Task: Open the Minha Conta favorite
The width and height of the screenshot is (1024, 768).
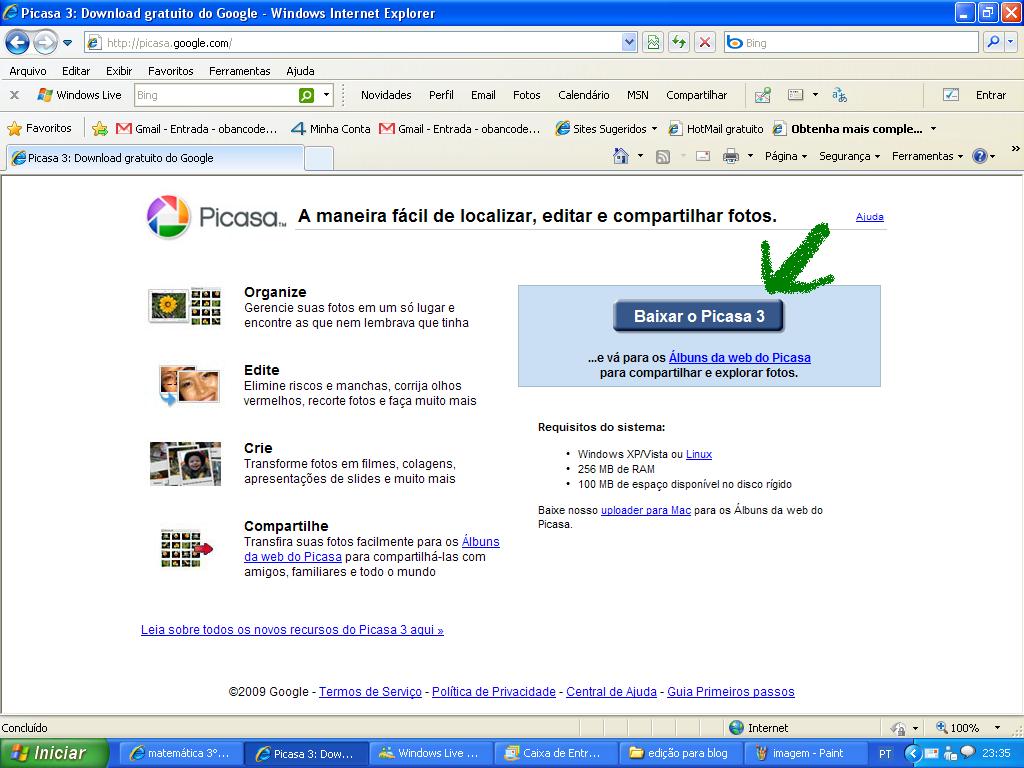Action: (331, 129)
